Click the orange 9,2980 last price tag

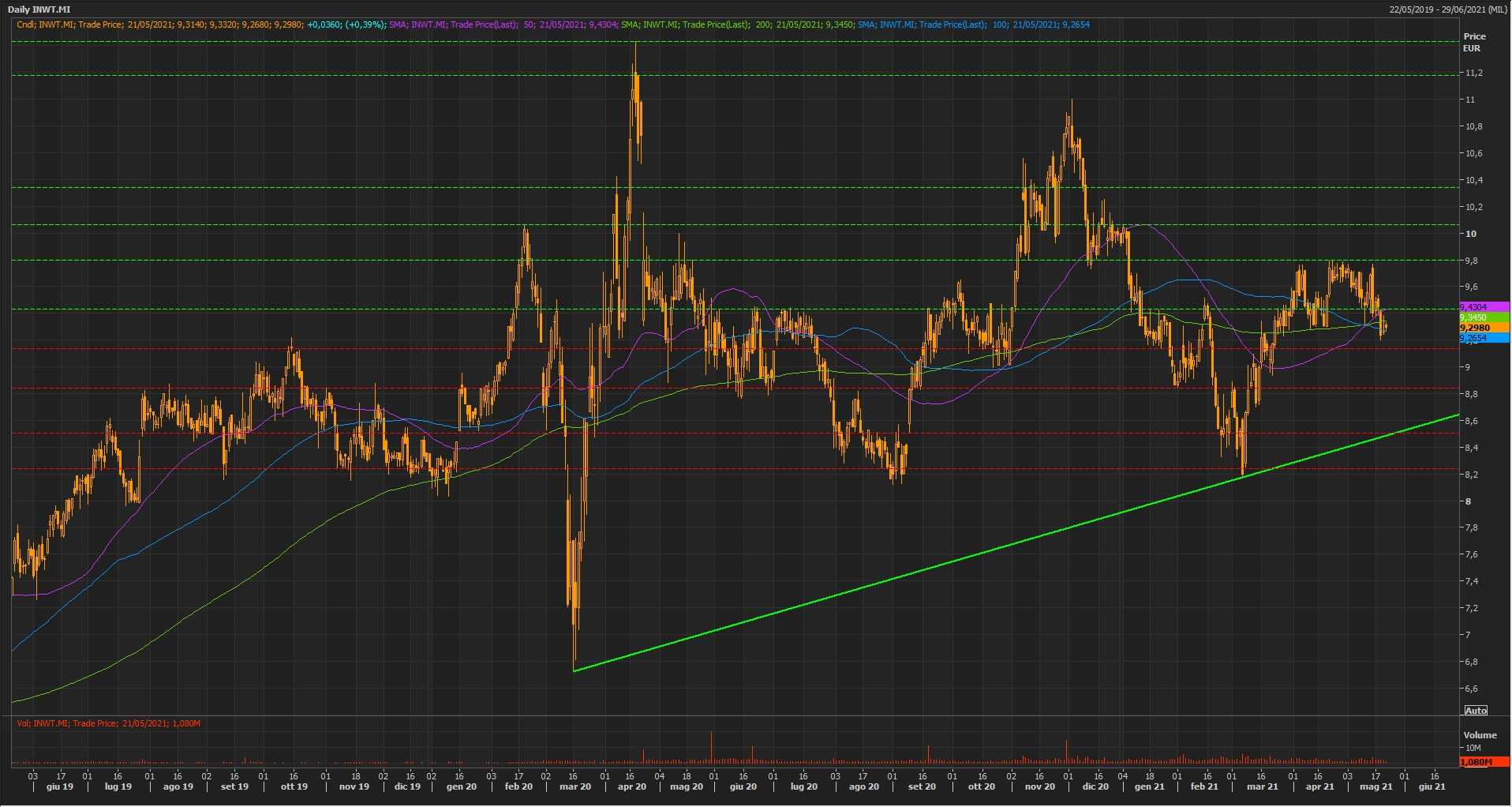point(1482,328)
